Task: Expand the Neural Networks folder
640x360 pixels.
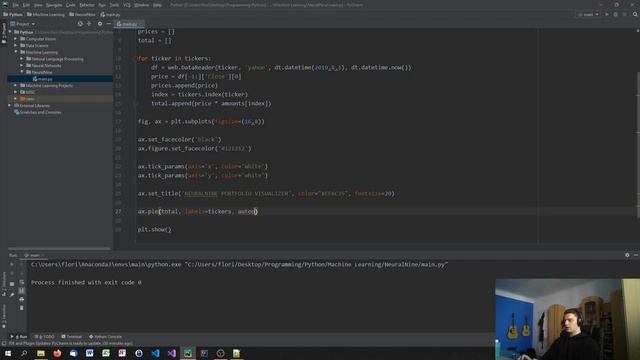Action: [x=22, y=65]
